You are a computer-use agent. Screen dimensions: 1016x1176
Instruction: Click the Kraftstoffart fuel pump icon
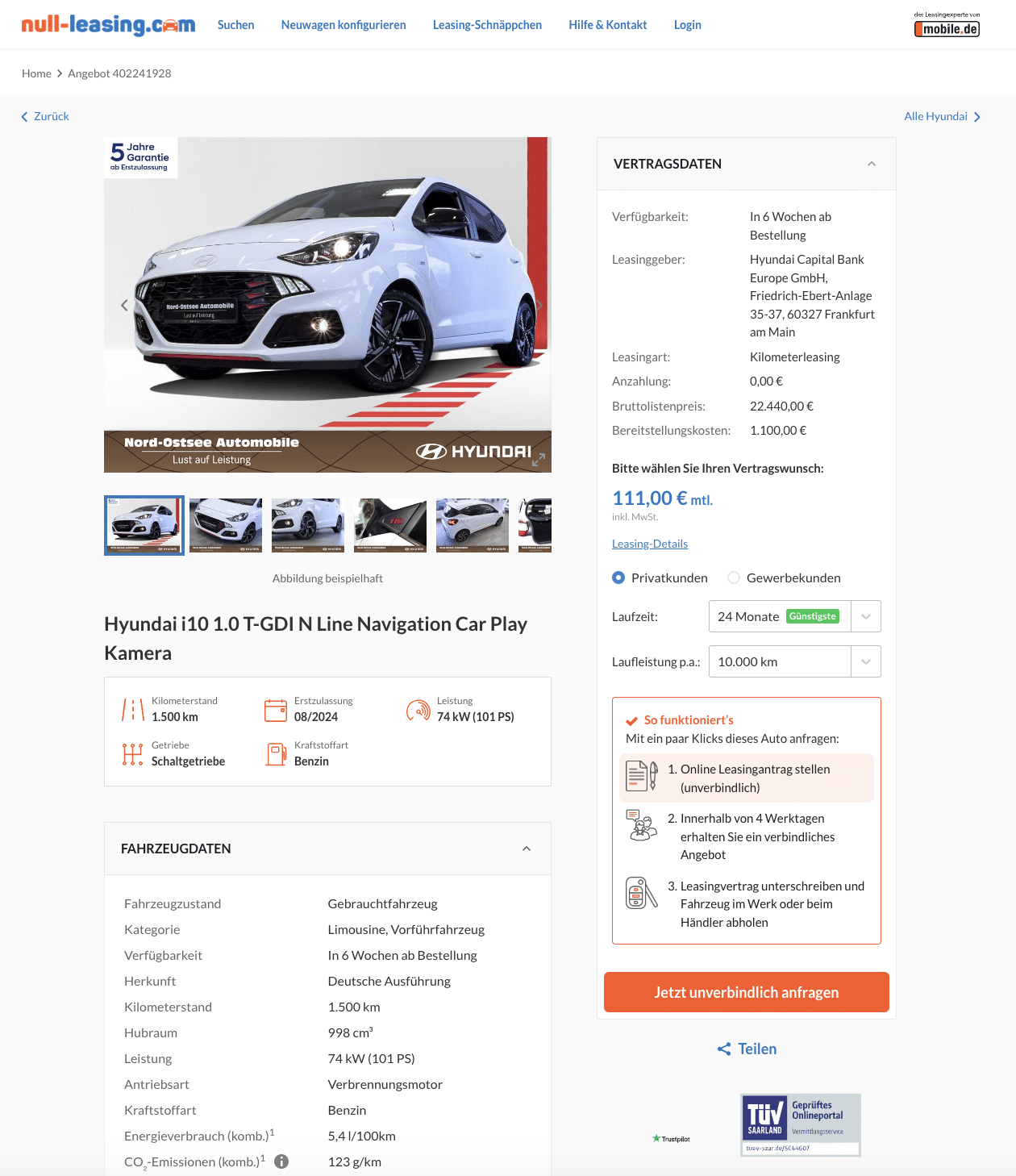(x=276, y=754)
